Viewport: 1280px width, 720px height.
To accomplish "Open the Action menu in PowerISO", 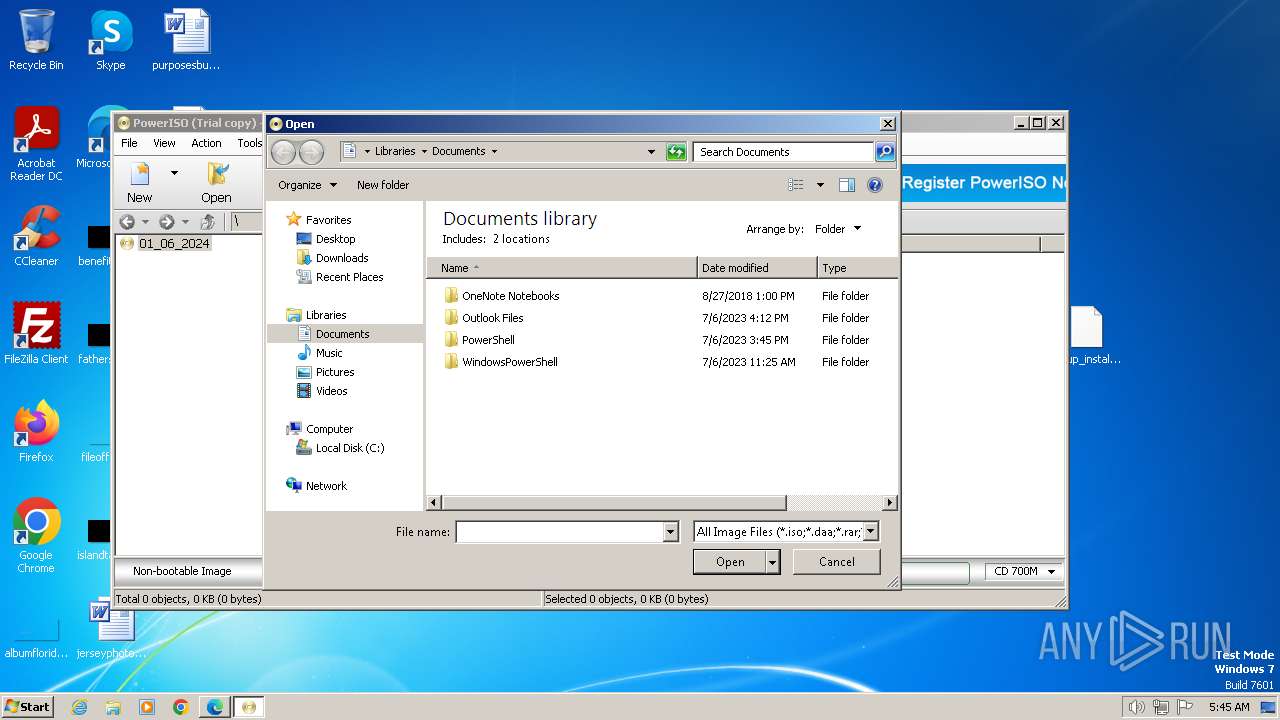I will click(x=206, y=143).
